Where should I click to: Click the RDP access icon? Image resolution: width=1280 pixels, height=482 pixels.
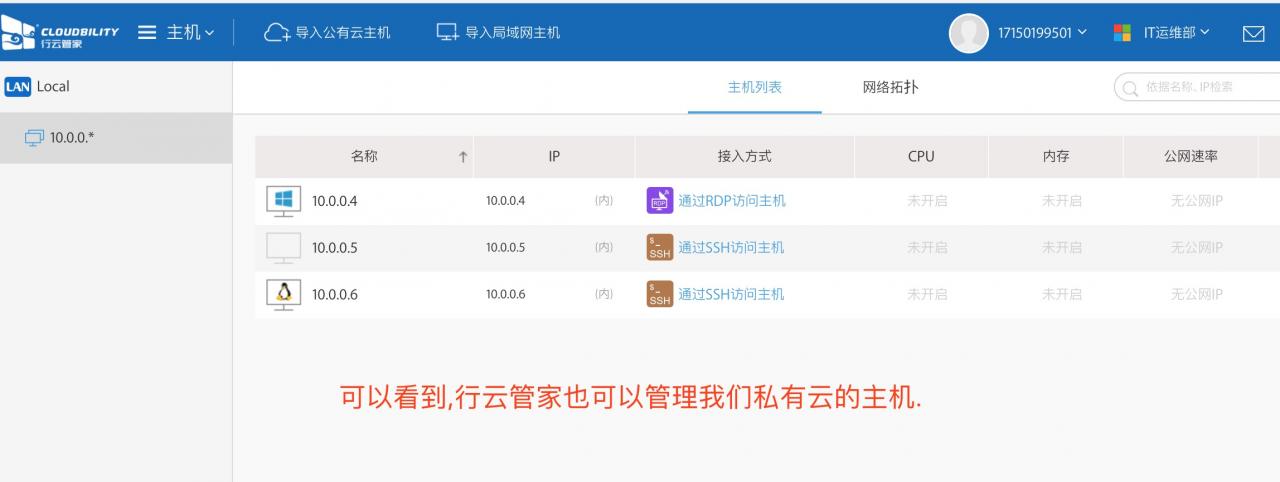point(659,200)
